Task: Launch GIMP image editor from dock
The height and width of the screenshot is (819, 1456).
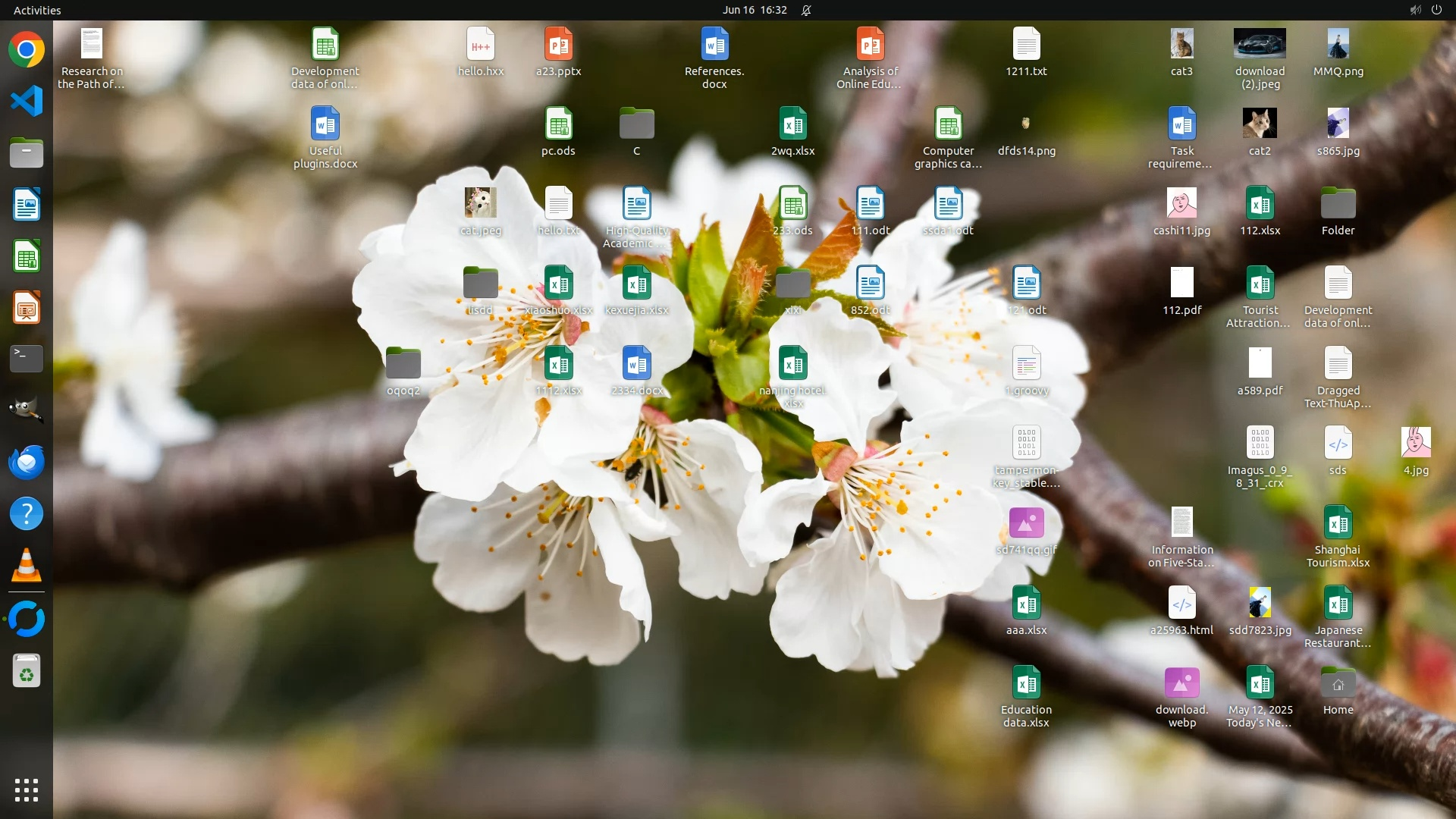Action: [27, 410]
